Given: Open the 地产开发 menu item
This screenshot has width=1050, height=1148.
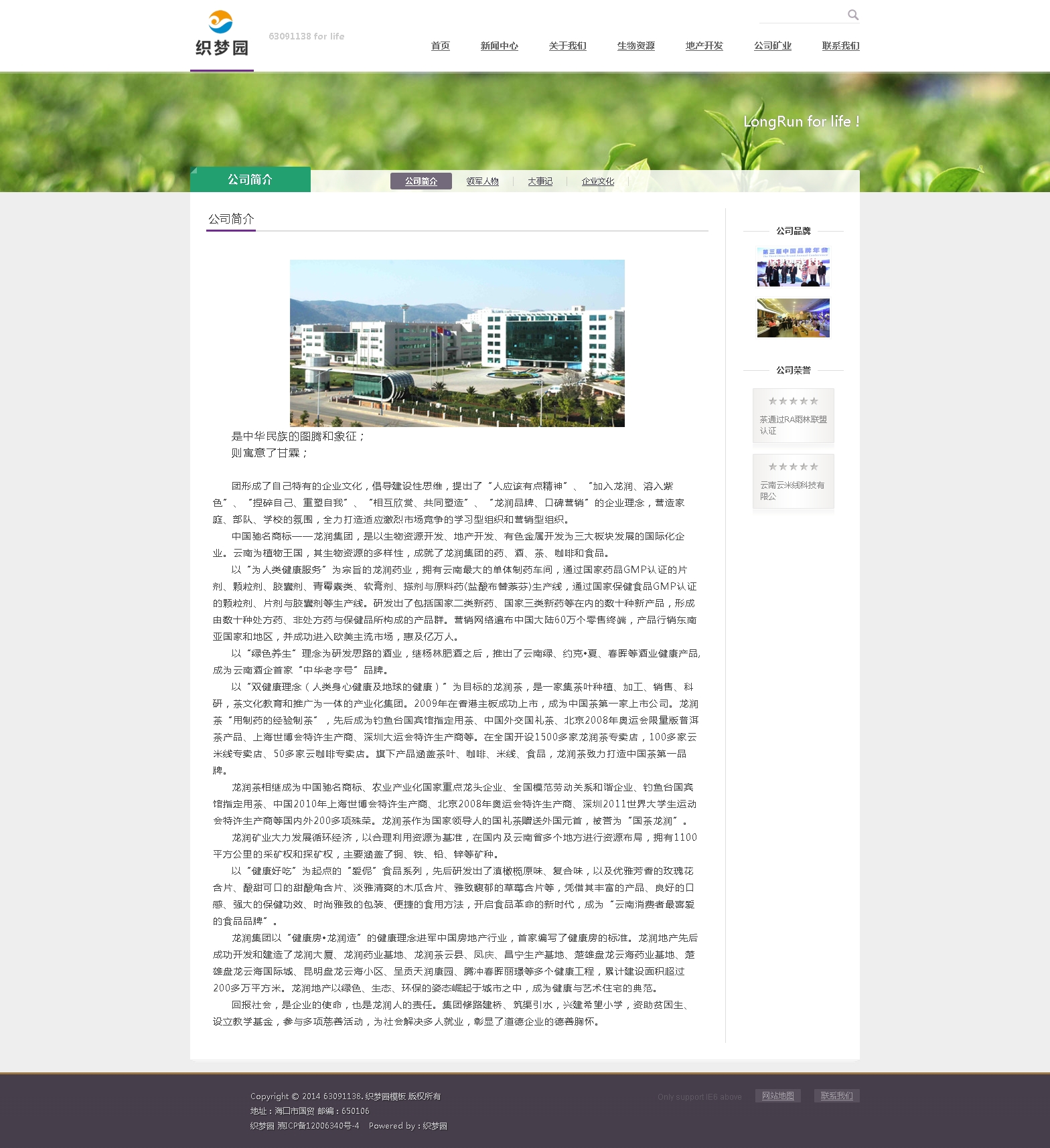Looking at the screenshot, I should click(704, 46).
